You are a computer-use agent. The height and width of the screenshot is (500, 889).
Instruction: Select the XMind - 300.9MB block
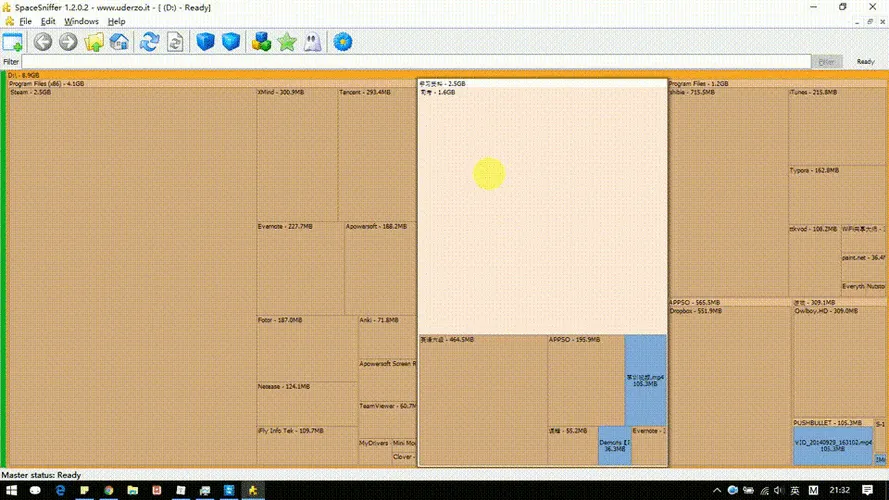297,154
